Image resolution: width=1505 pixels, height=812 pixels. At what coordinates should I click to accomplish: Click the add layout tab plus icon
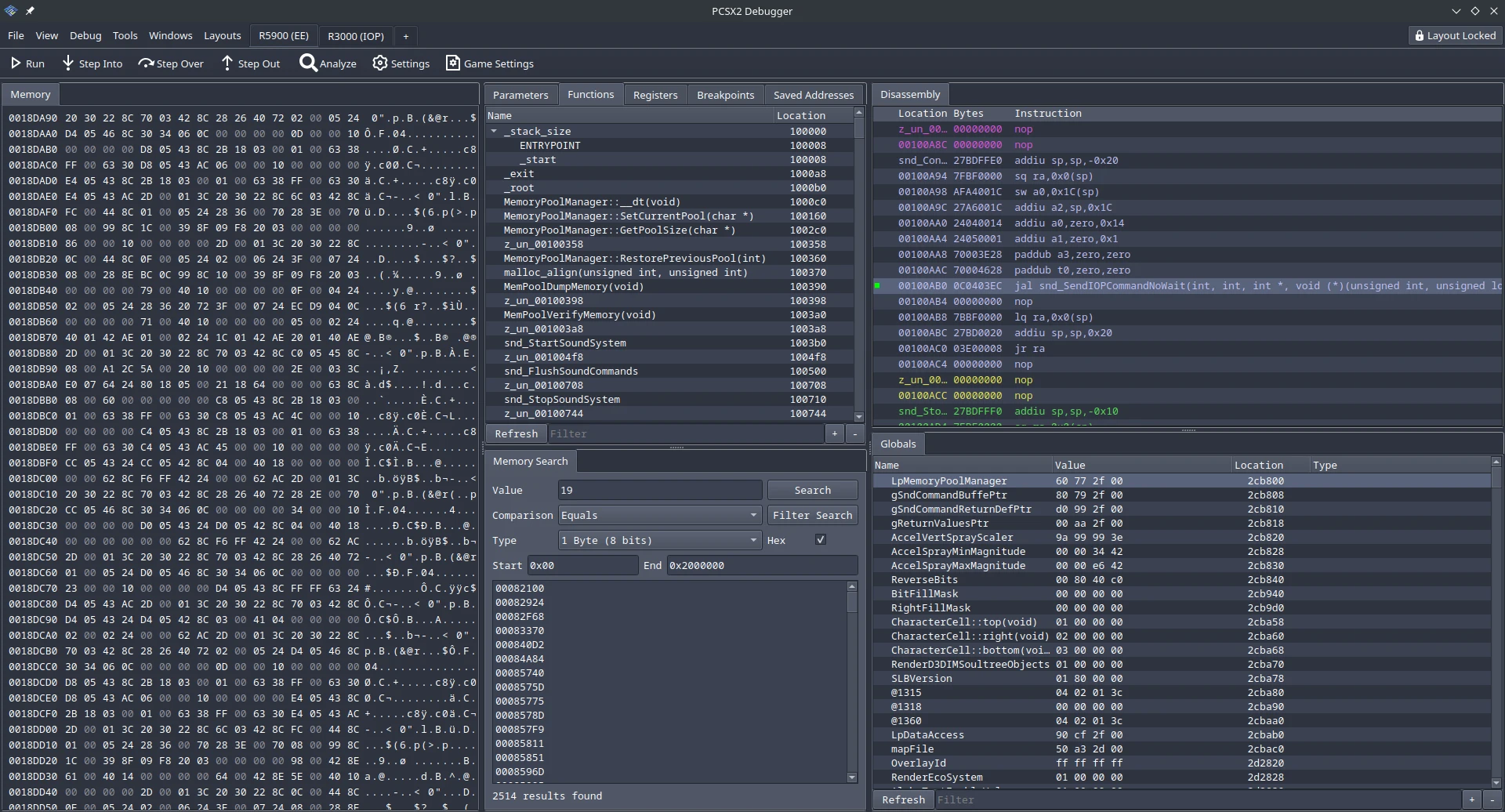click(405, 36)
